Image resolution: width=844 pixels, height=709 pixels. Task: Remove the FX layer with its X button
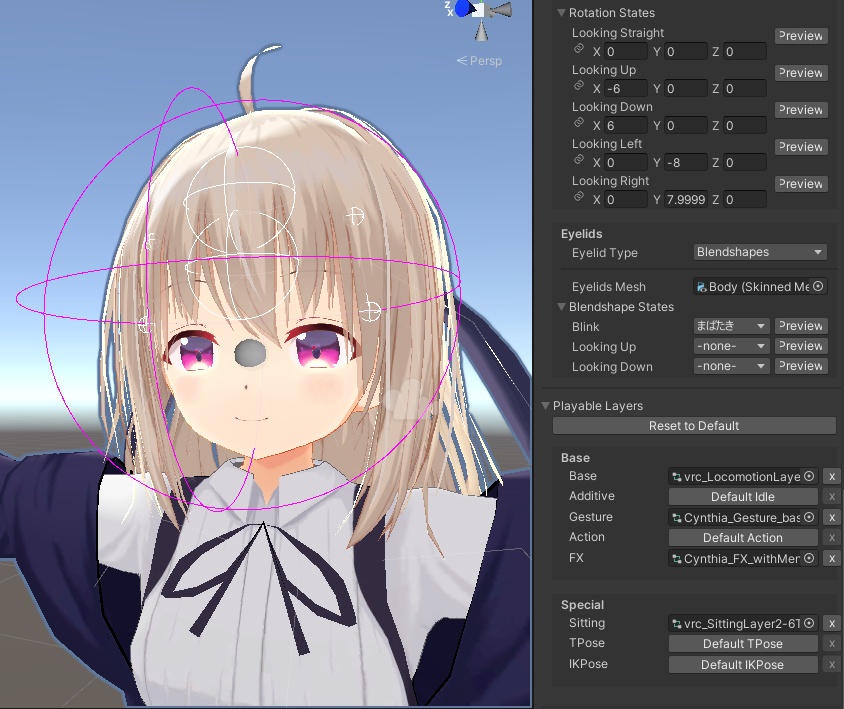(831, 558)
